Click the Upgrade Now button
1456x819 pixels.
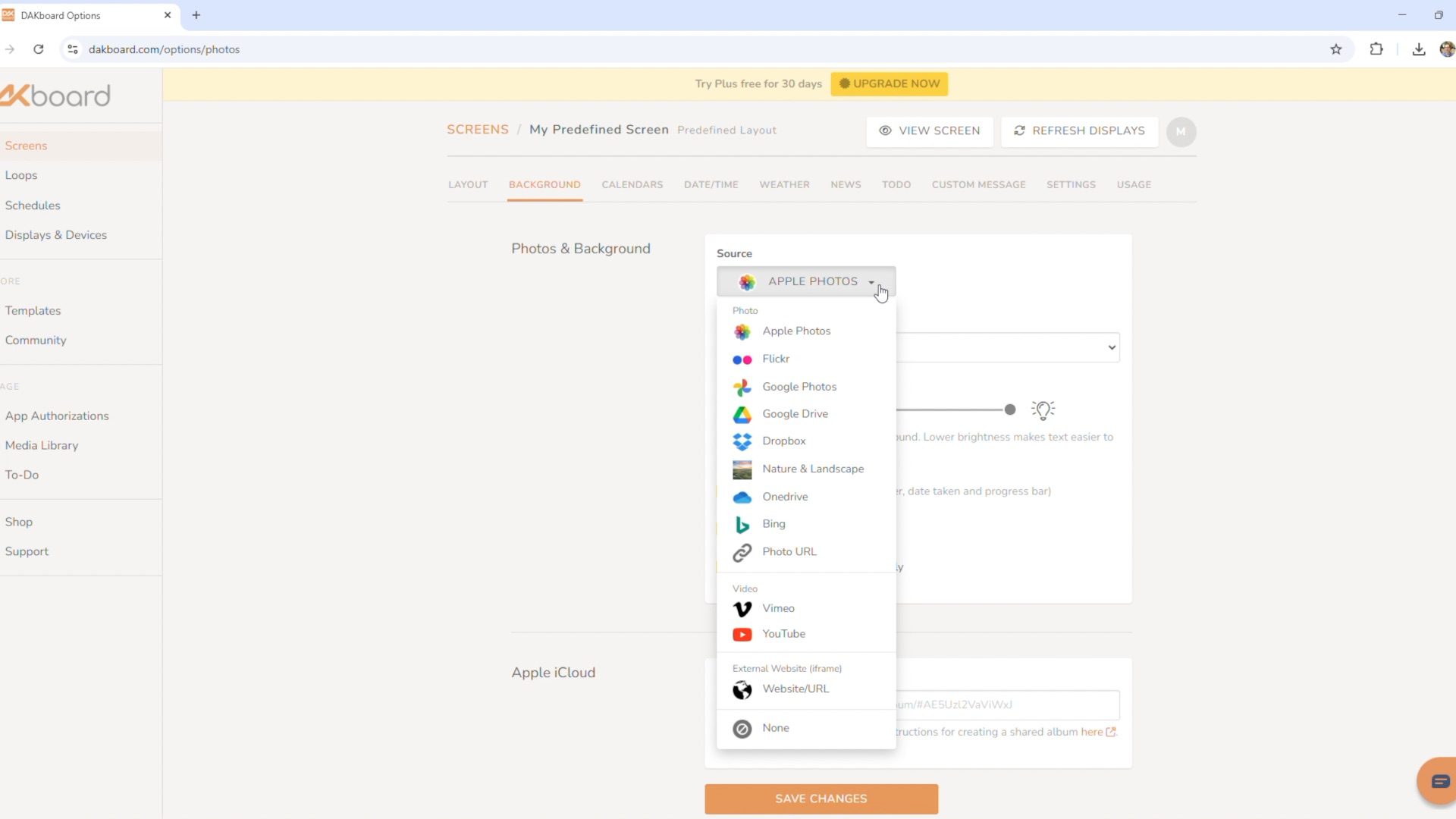click(x=889, y=84)
